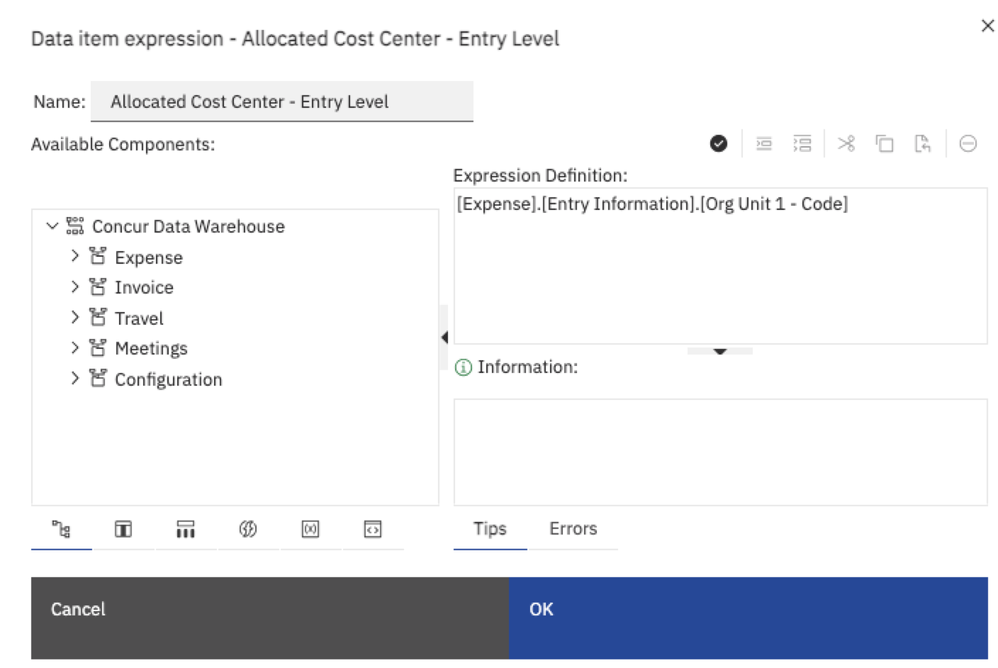Expand the Invoice folder
Viewport: 998px width, 668px height.
pyautogui.click(x=74, y=287)
